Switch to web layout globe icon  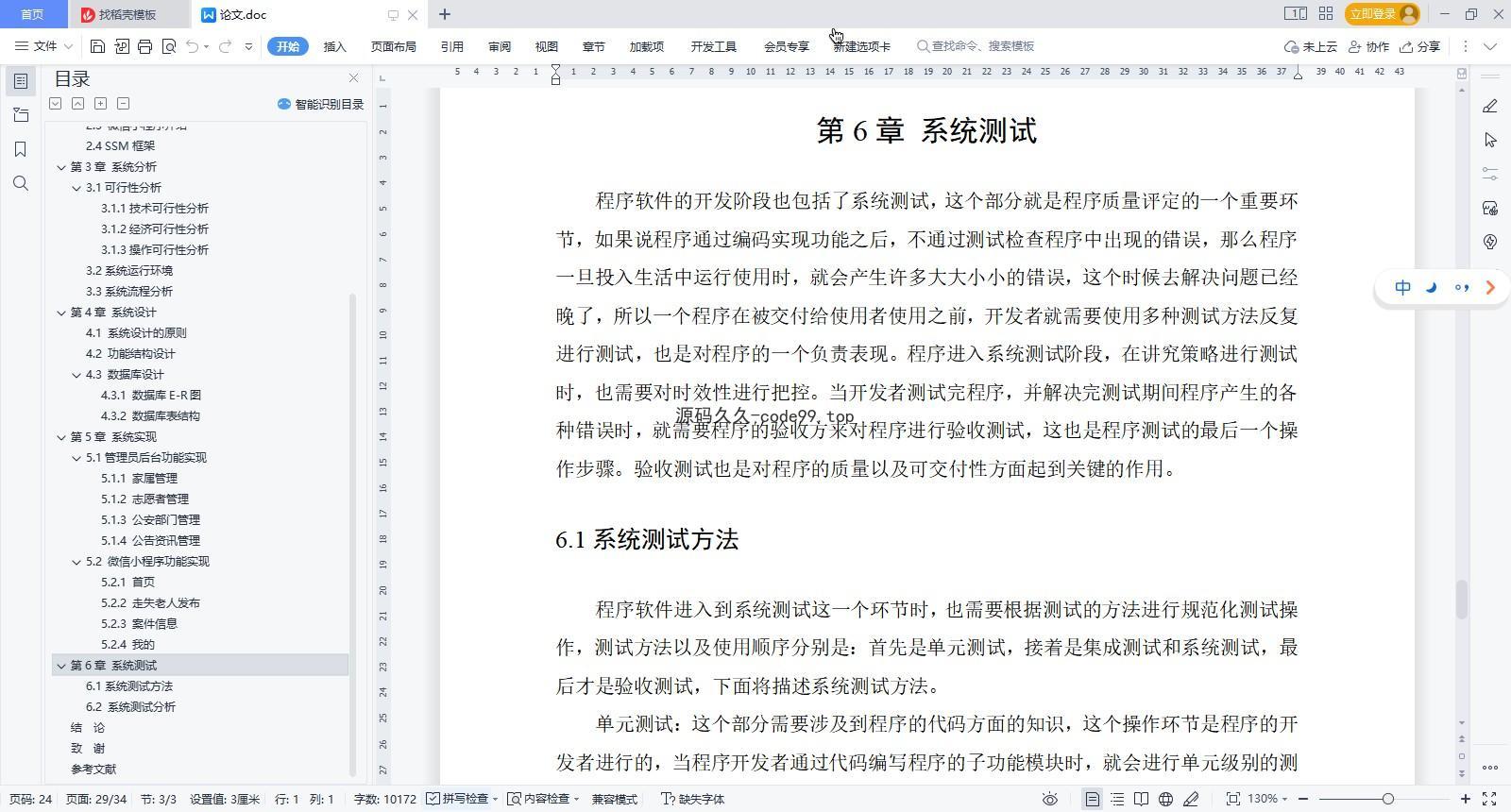tap(1166, 799)
